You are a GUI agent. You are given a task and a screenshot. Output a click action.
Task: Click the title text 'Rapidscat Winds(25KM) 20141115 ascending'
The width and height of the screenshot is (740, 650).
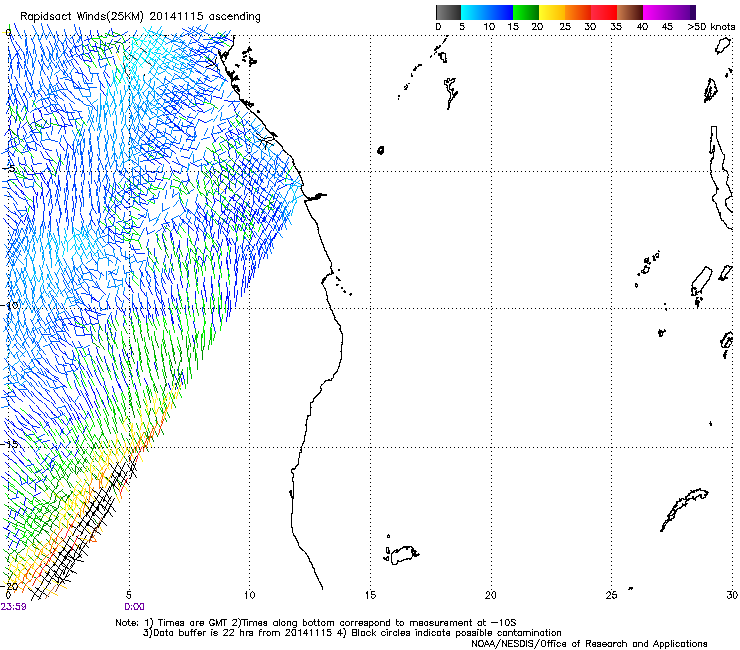[140, 16]
